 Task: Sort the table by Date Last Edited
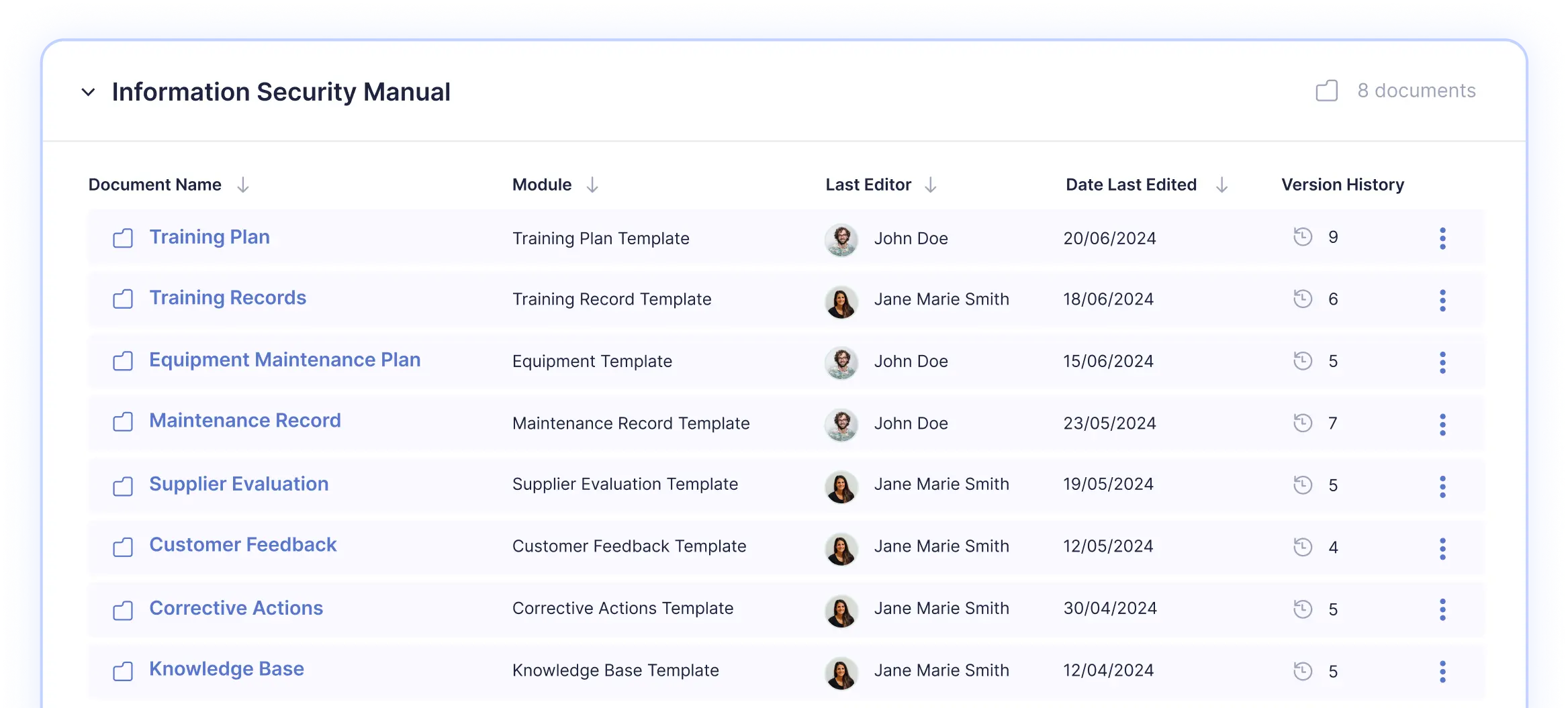(x=1222, y=184)
